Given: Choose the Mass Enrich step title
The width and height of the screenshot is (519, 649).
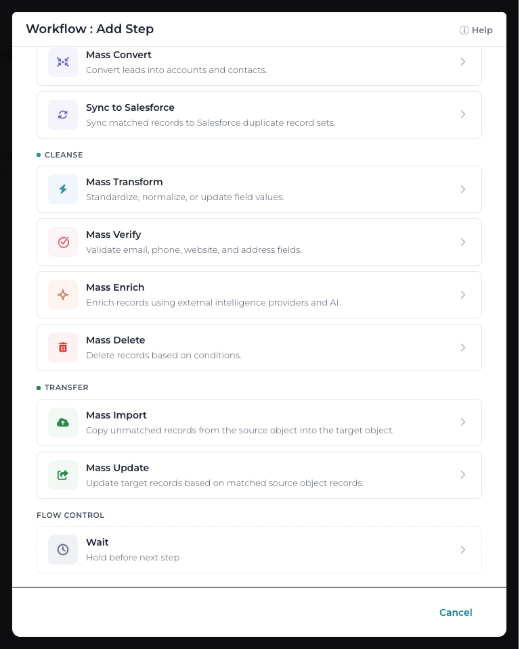Looking at the screenshot, I should click(x=115, y=287).
